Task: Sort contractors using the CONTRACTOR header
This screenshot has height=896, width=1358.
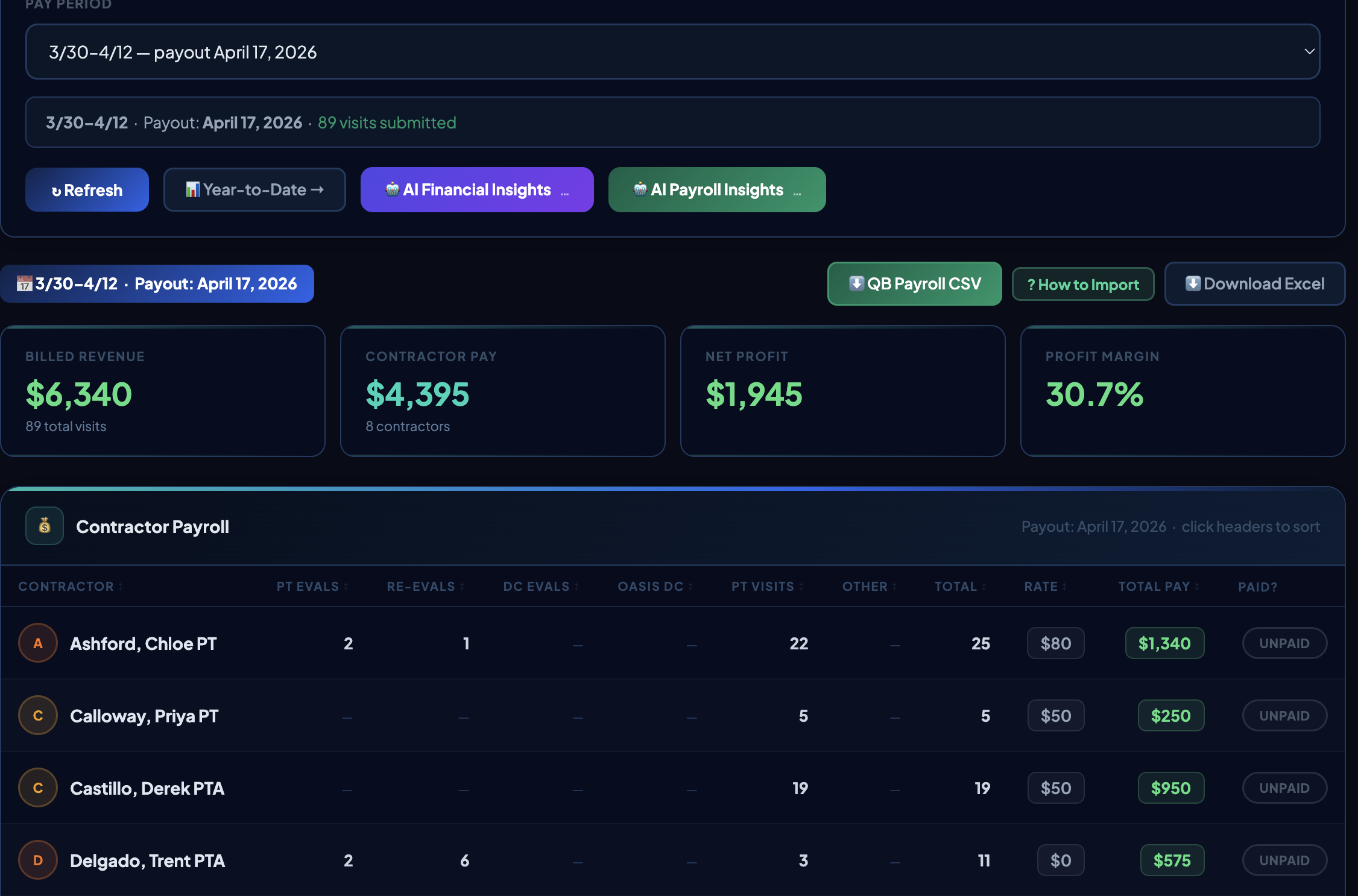Action: point(66,585)
